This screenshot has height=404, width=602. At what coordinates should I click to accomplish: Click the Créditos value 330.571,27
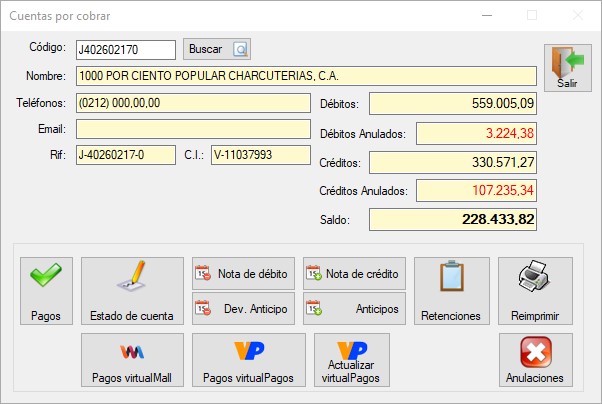[453, 162]
